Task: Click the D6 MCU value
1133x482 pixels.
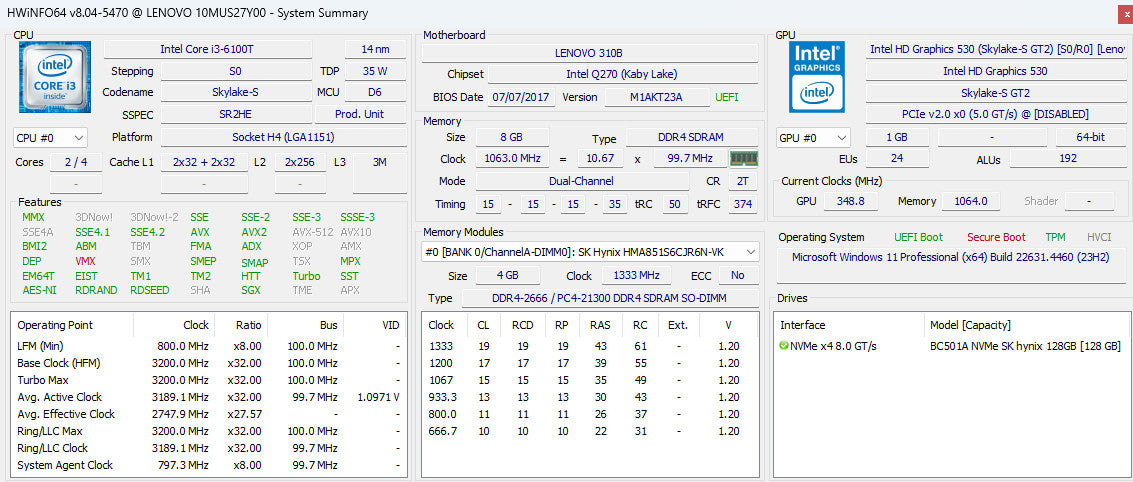Action: [375, 92]
